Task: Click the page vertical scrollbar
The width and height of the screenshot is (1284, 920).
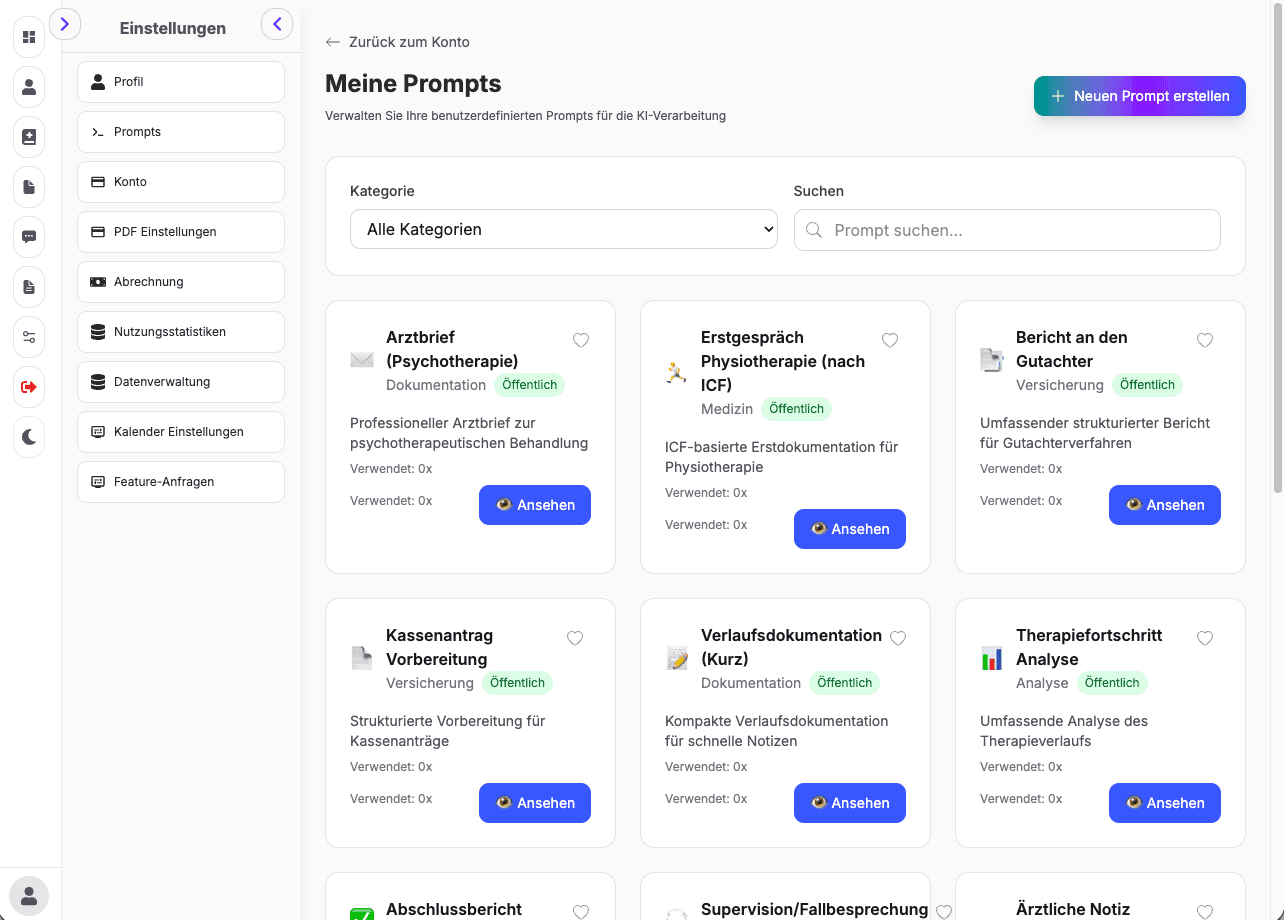Action: [x=1277, y=250]
